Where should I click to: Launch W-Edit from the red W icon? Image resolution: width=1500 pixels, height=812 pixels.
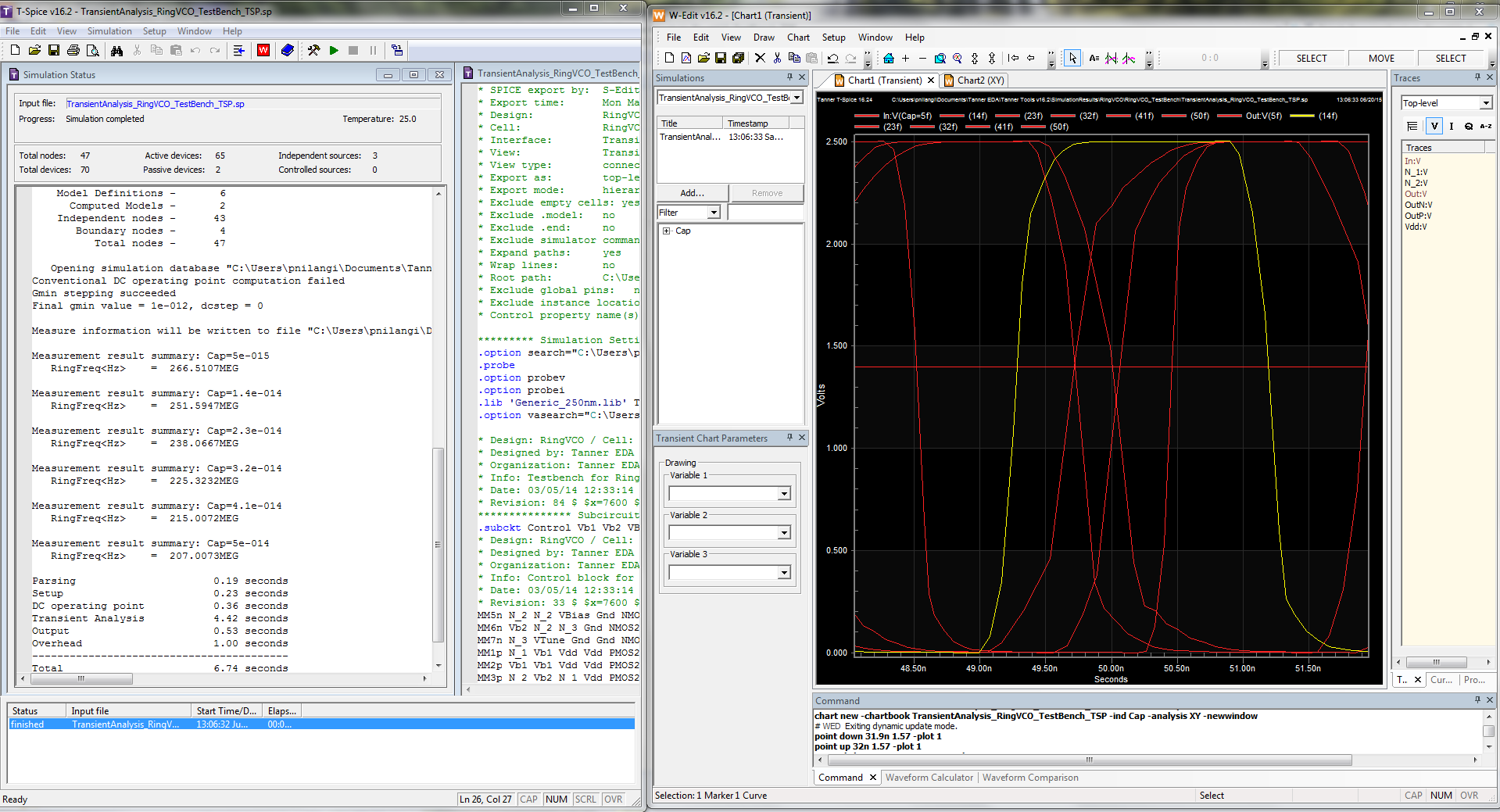point(263,51)
